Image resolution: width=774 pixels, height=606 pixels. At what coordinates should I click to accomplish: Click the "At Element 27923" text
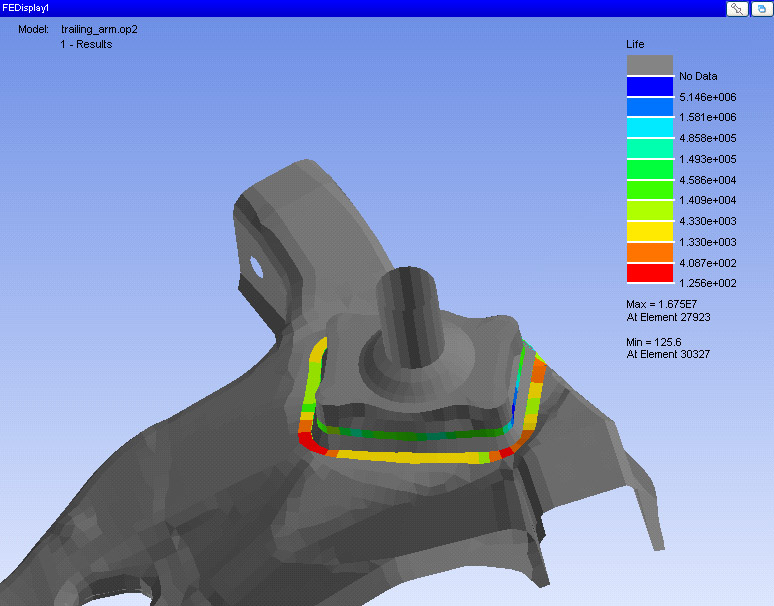pos(668,317)
